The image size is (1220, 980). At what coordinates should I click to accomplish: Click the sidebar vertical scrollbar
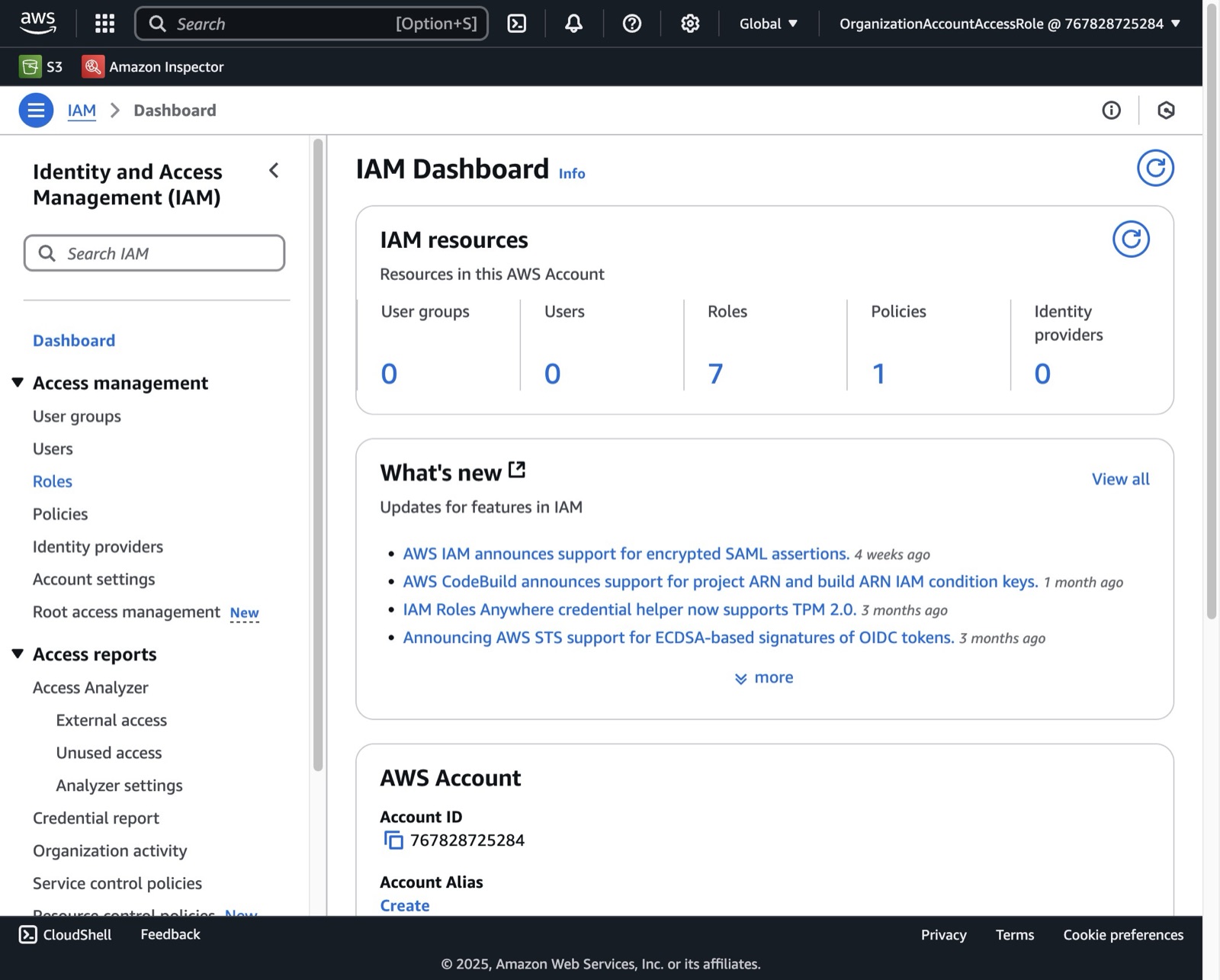(318, 455)
